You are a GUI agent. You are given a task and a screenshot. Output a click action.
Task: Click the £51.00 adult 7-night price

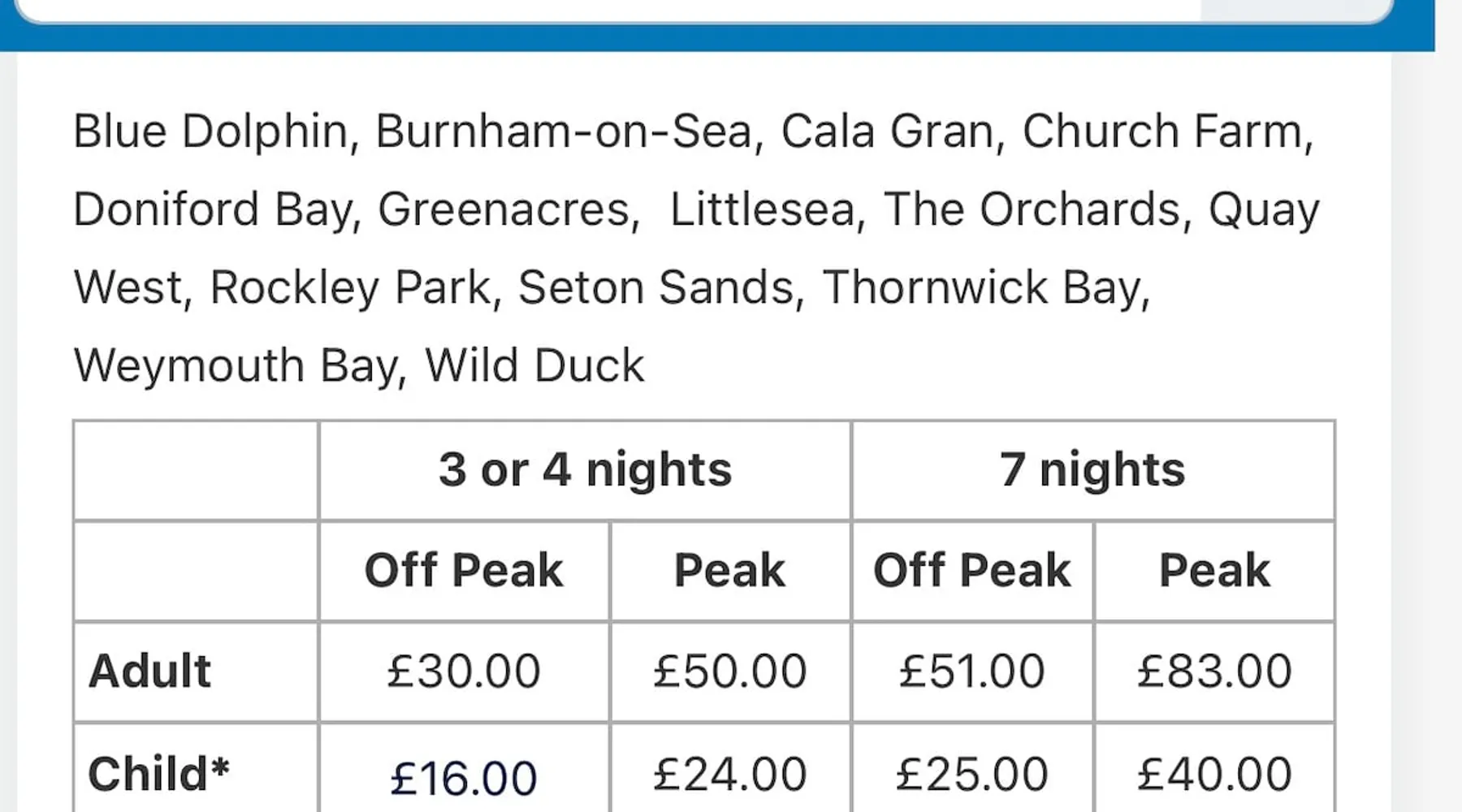(x=971, y=672)
